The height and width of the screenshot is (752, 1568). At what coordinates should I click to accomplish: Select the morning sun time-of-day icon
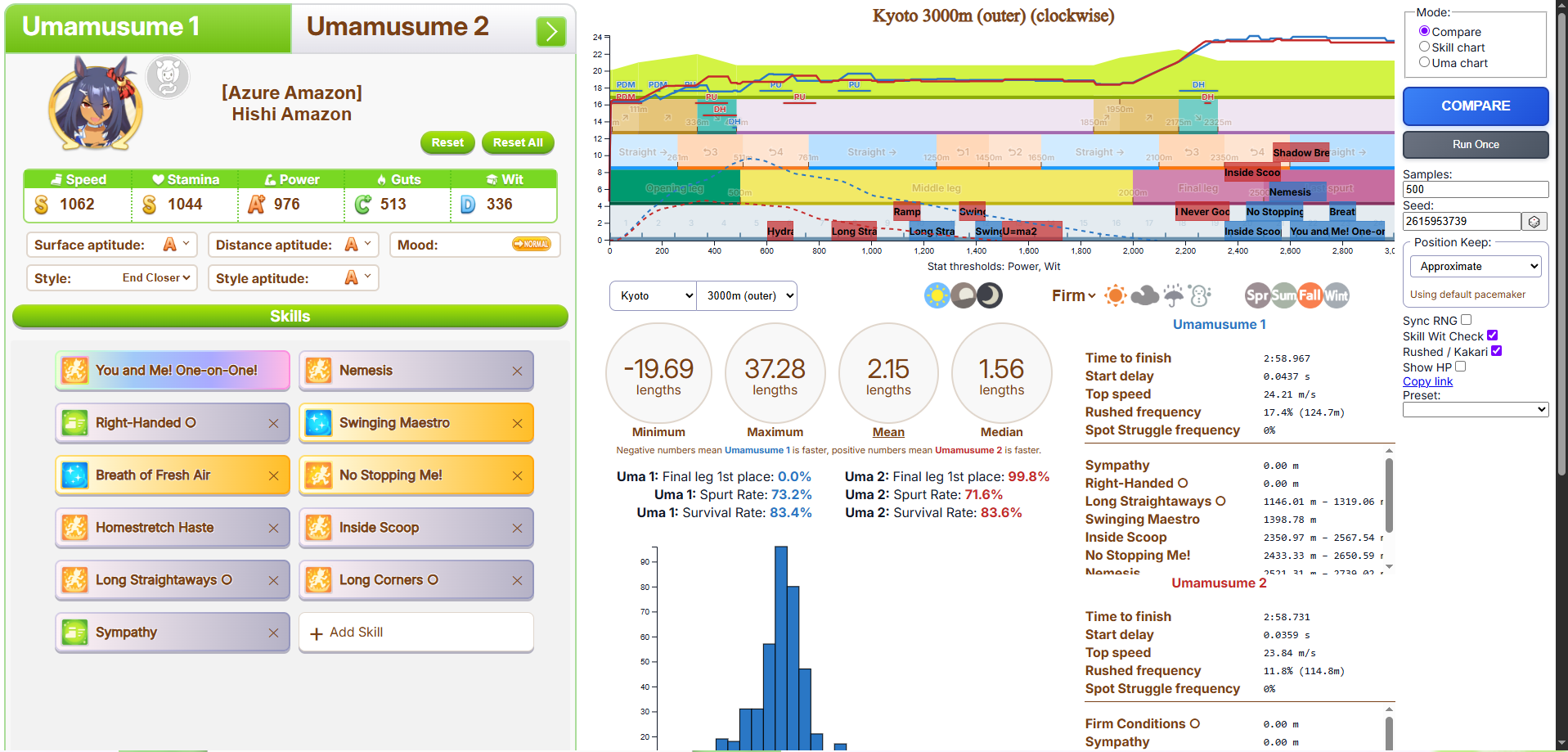[937, 295]
